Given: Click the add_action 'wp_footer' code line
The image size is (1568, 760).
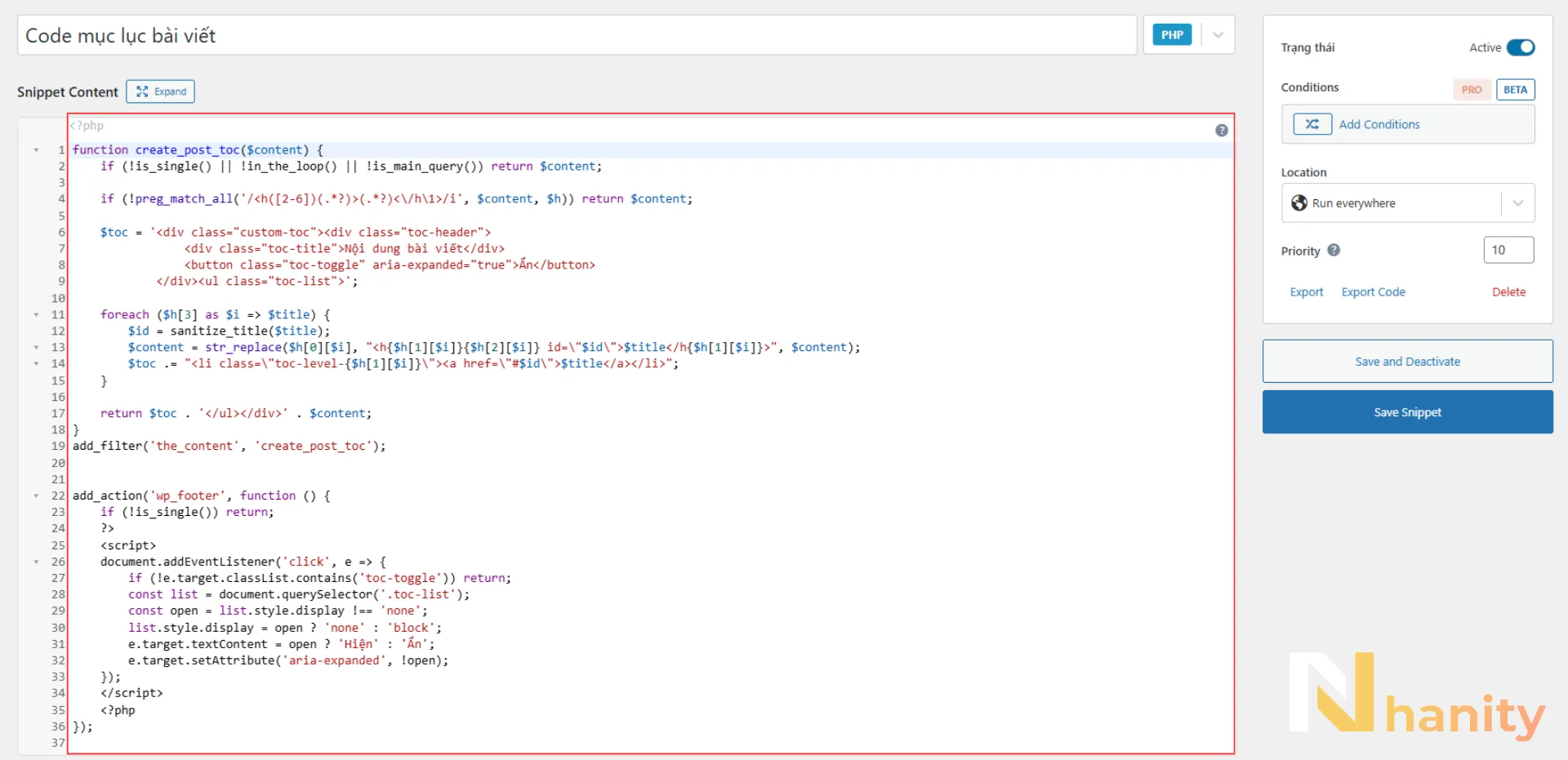Looking at the screenshot, I should click(x=201, y=496).
